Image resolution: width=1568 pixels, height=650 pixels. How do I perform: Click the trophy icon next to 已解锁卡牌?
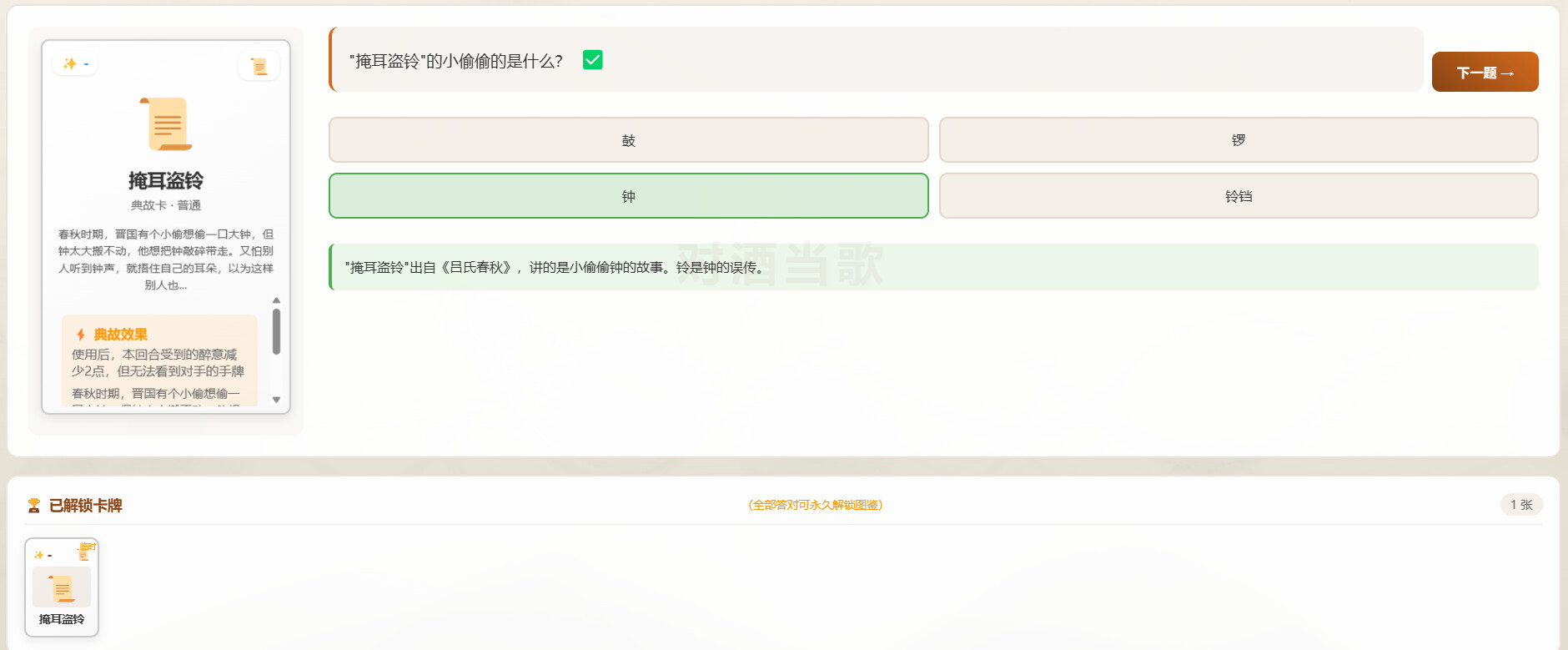click(34, 506)
